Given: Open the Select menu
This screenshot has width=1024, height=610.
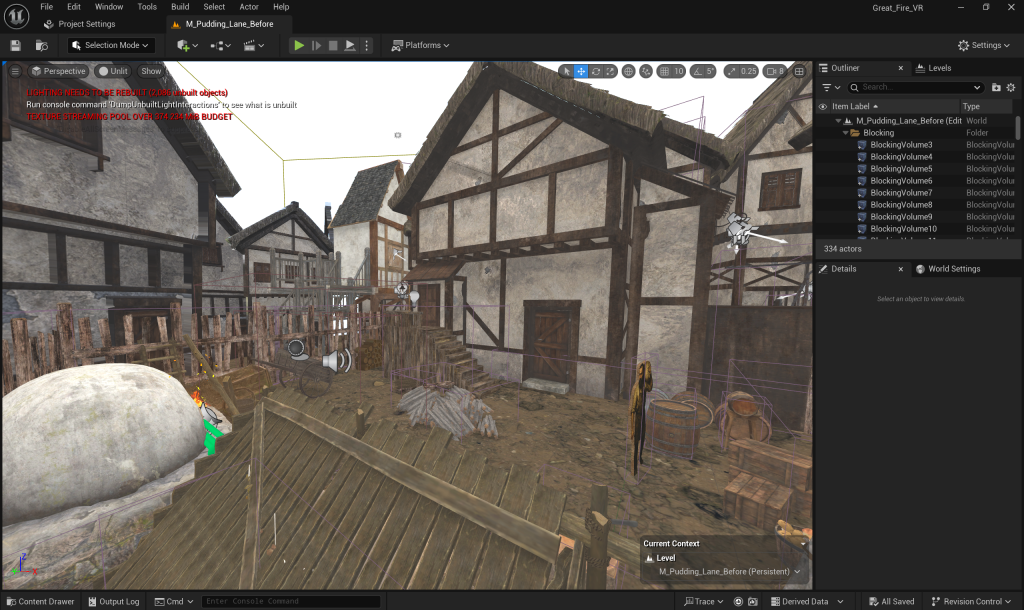Looking at the screenshot, I should 214,7.
